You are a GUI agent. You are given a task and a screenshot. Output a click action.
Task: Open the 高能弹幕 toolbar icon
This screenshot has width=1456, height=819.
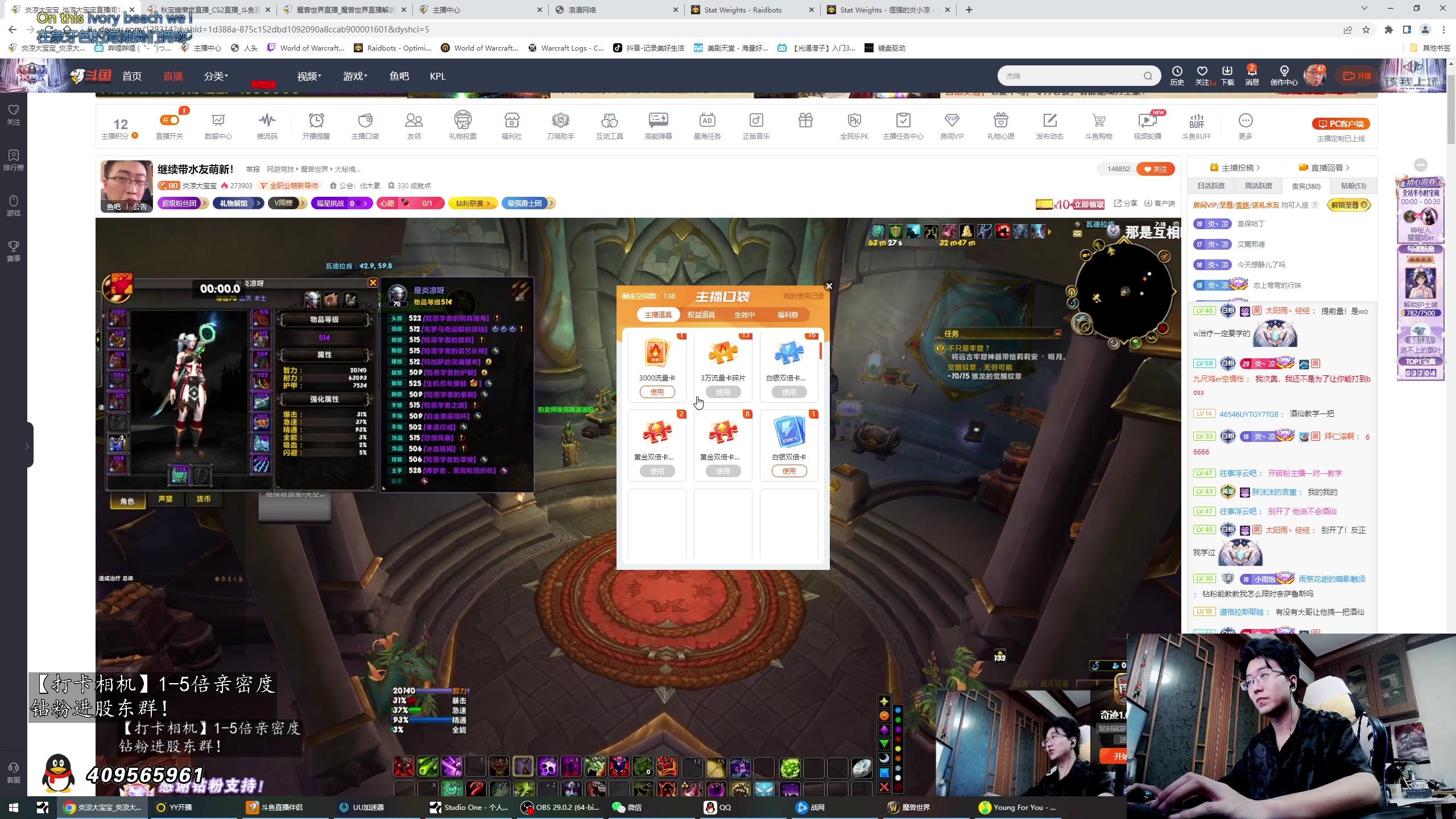click(658, 126)
